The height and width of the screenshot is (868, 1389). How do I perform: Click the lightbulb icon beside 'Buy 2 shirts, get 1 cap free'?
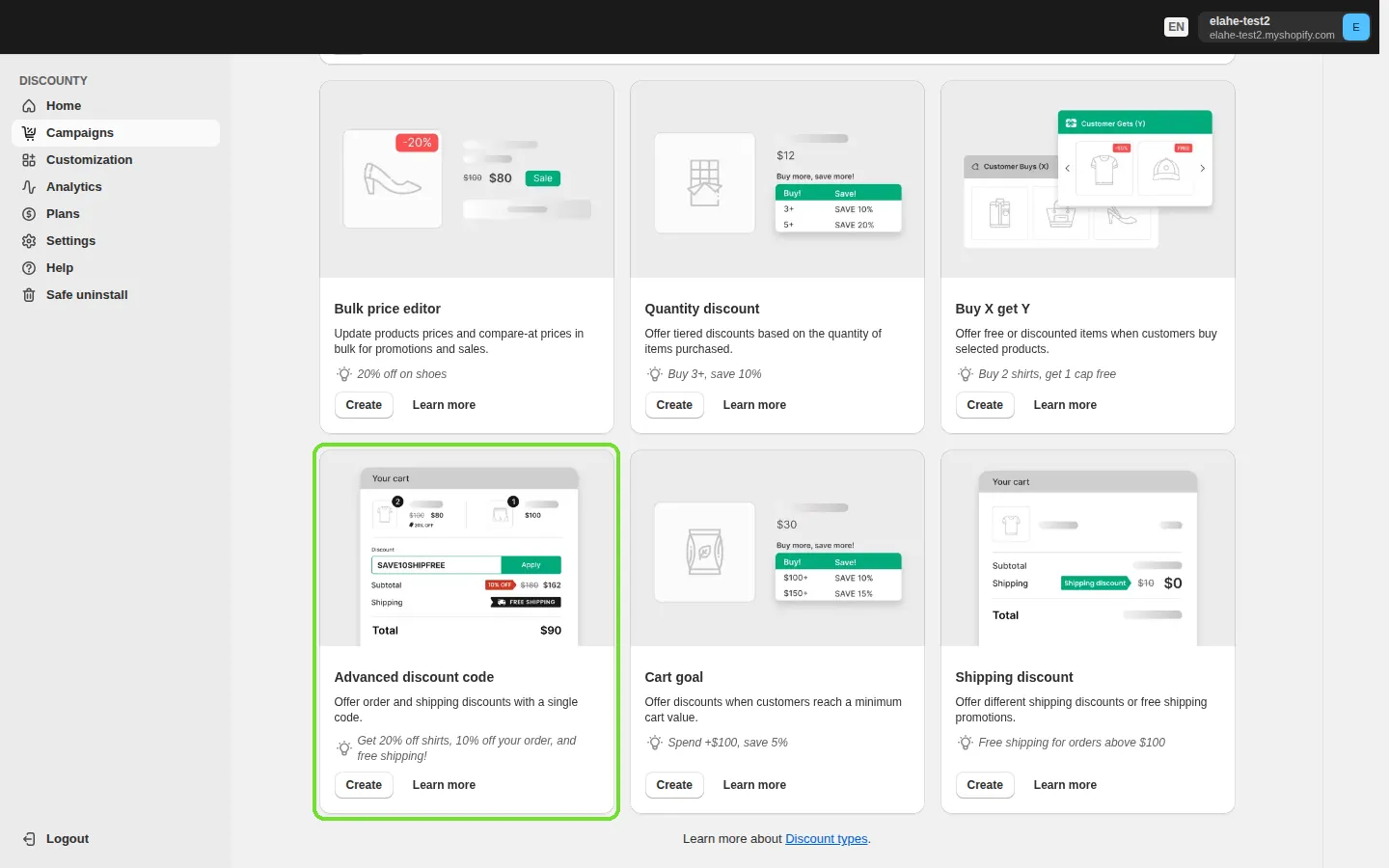[966, 374]
